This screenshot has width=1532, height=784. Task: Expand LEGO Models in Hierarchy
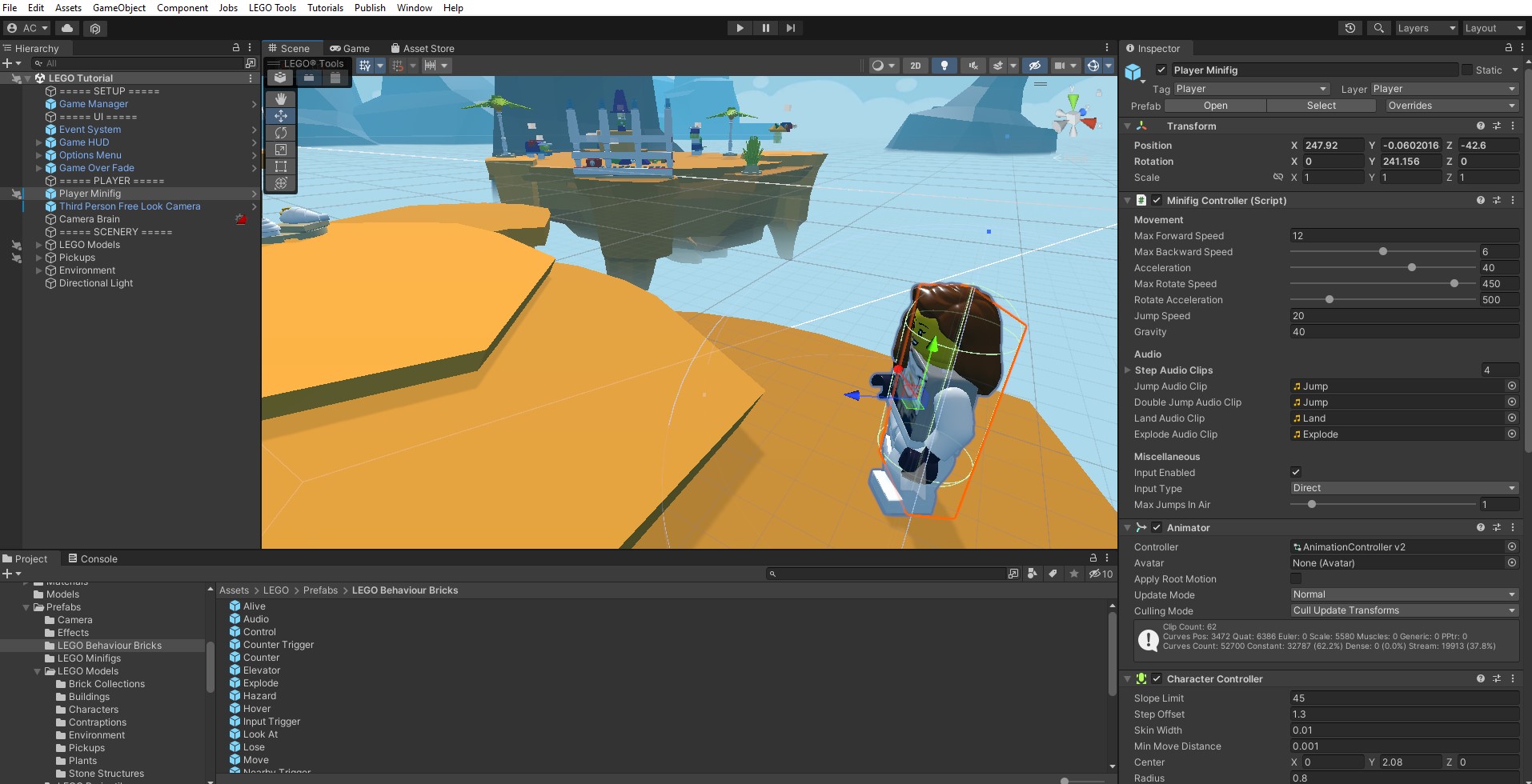[38, 245]
